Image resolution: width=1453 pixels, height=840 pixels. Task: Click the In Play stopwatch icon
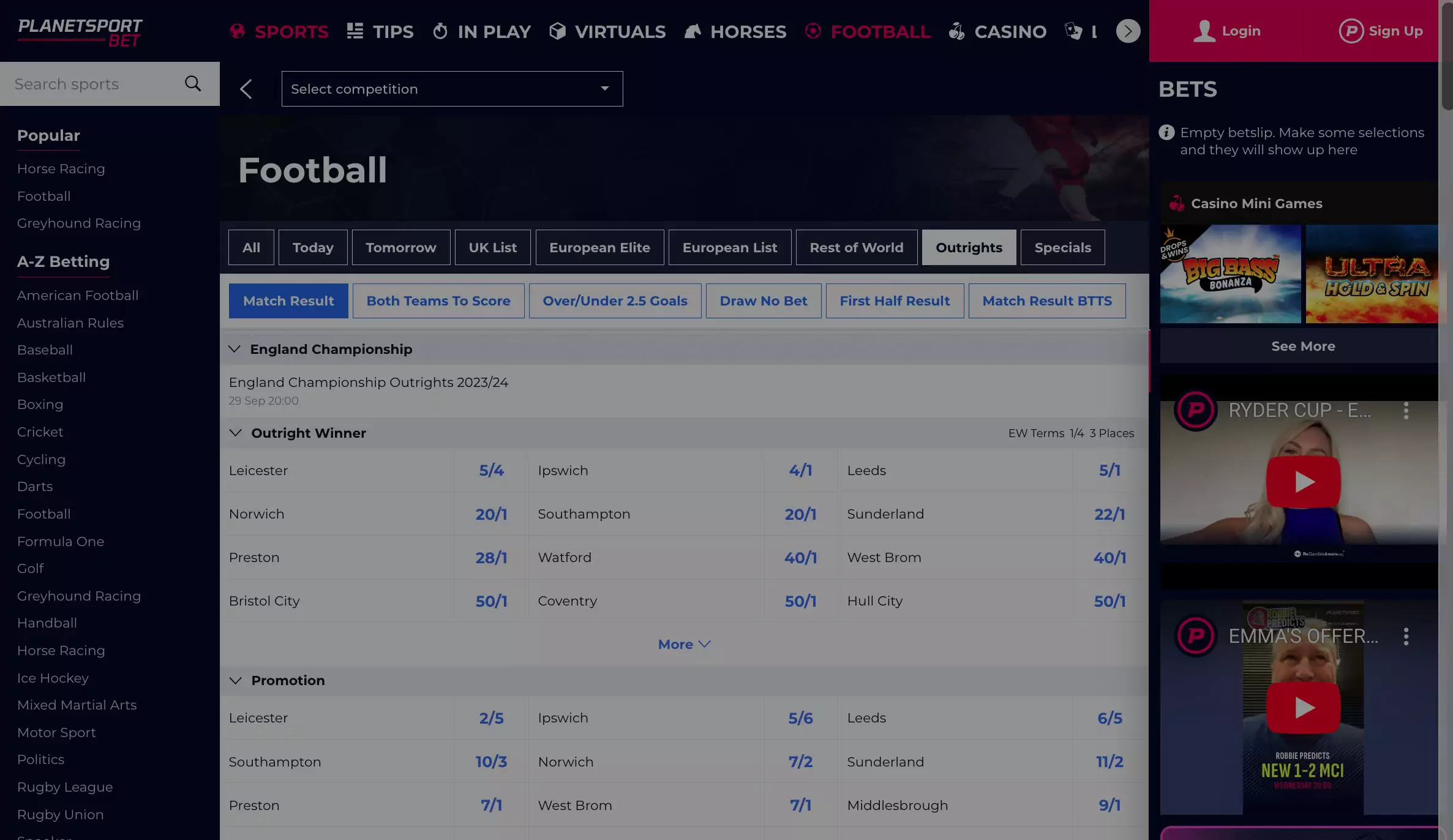[x=440, y=31]
